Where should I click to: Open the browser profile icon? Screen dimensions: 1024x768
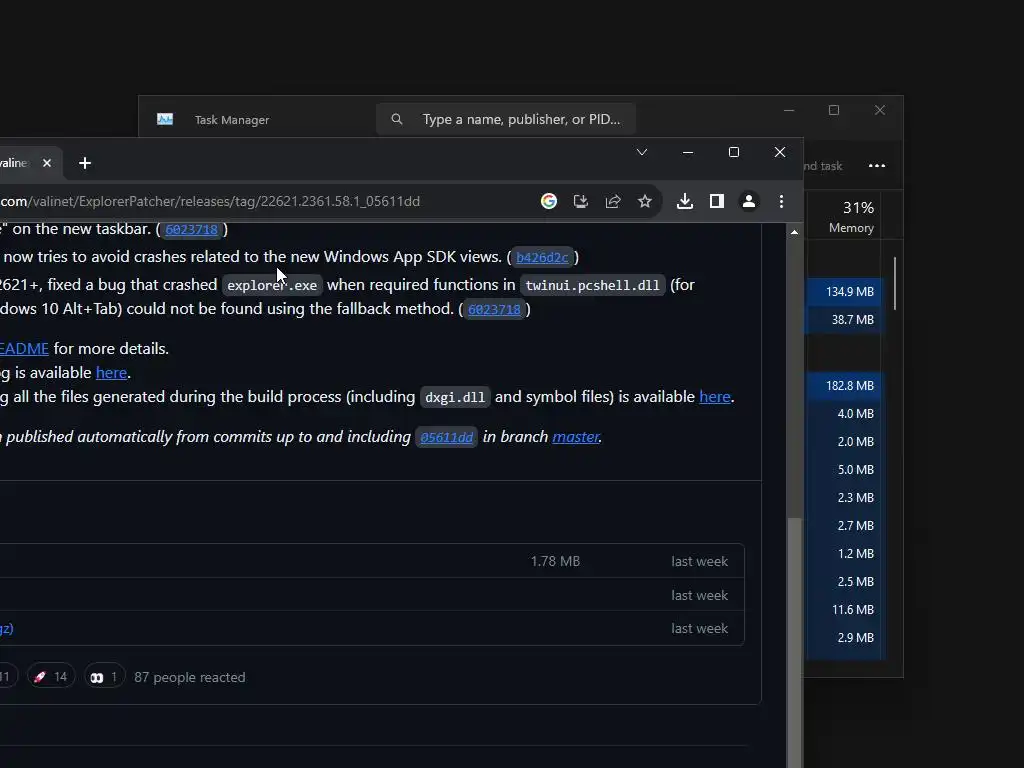click(749, 201)
